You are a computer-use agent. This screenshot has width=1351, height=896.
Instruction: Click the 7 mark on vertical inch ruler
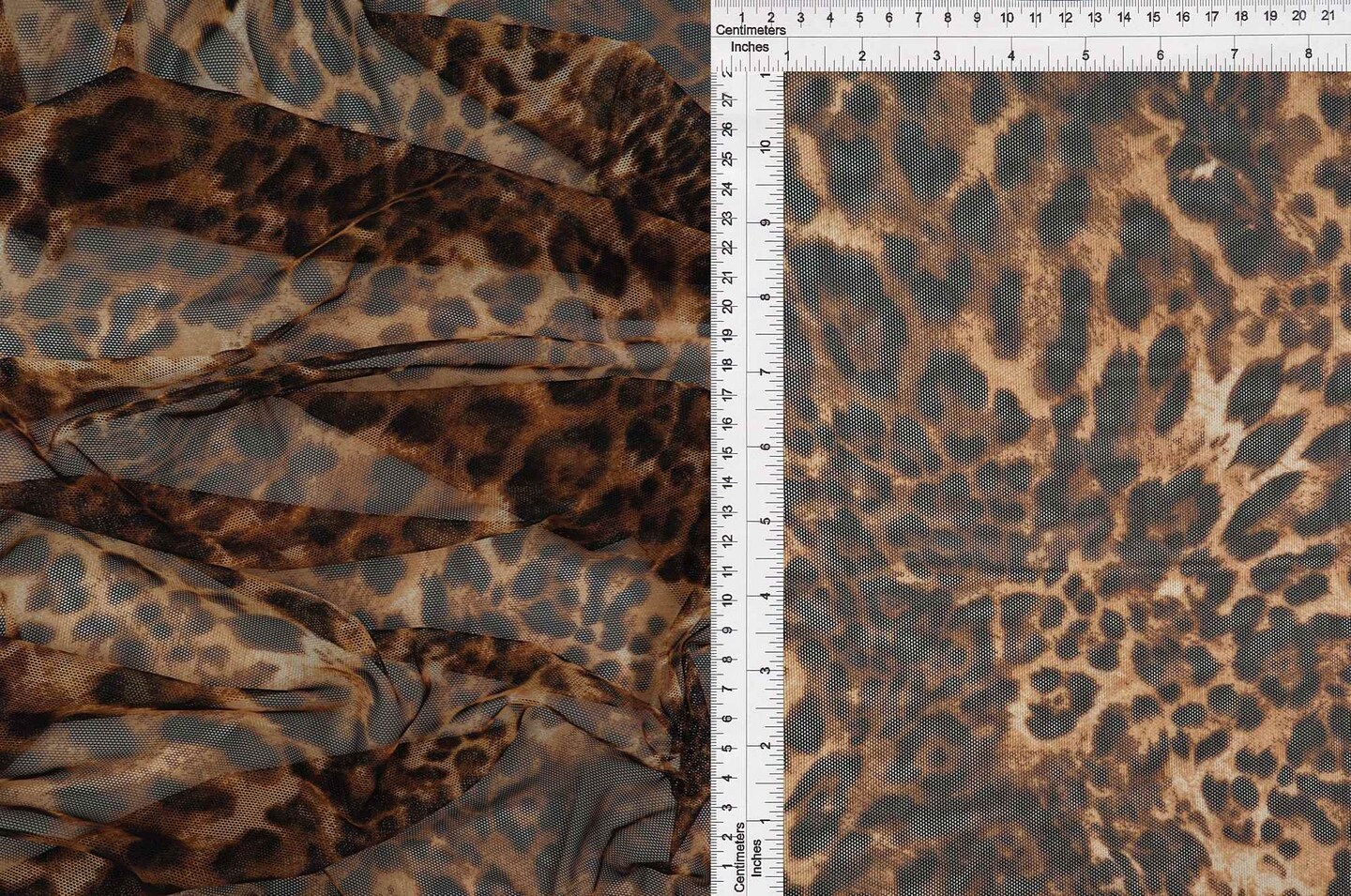[767, 372]
